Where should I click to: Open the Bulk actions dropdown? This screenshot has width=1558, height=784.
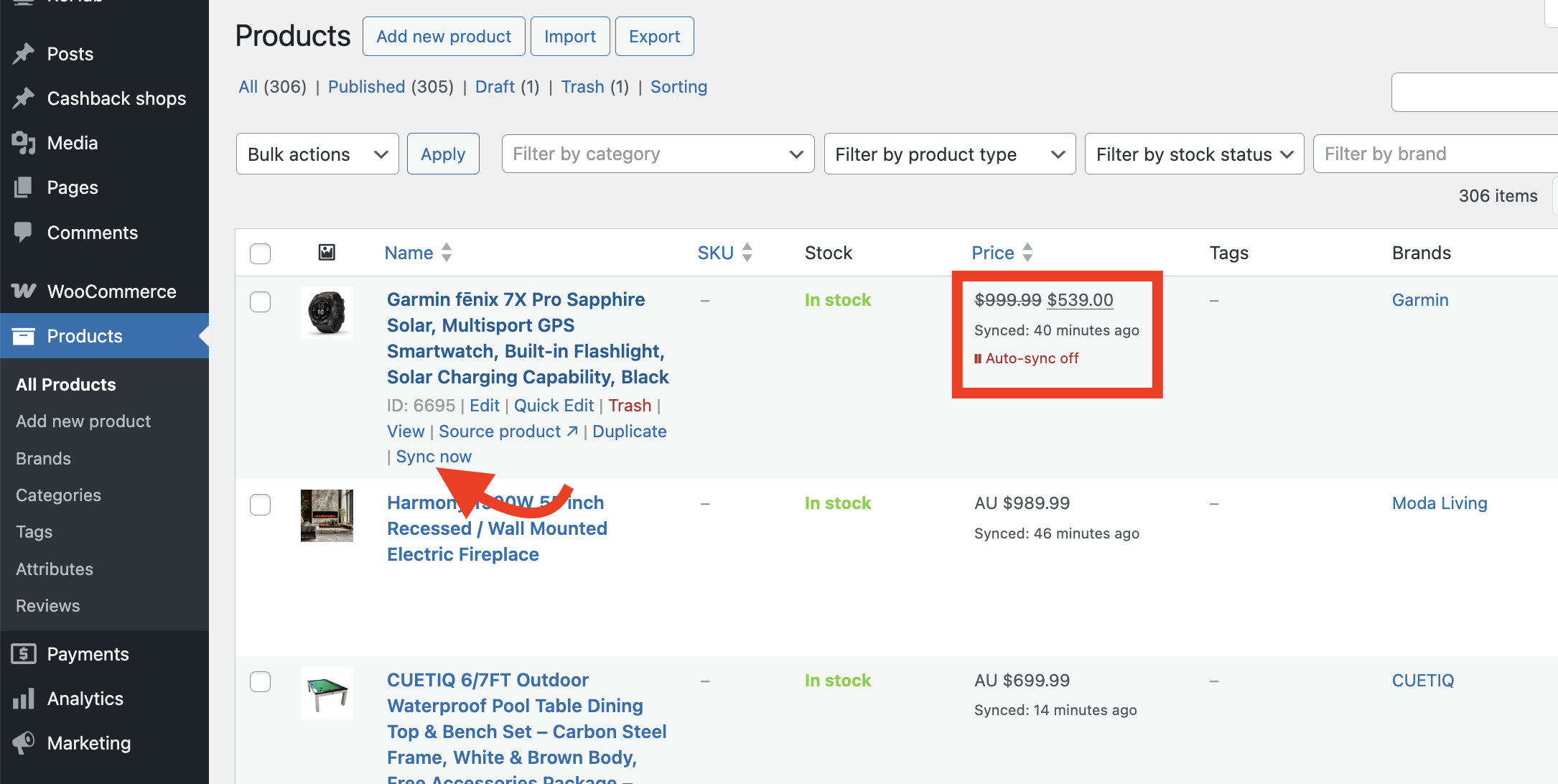317,154
